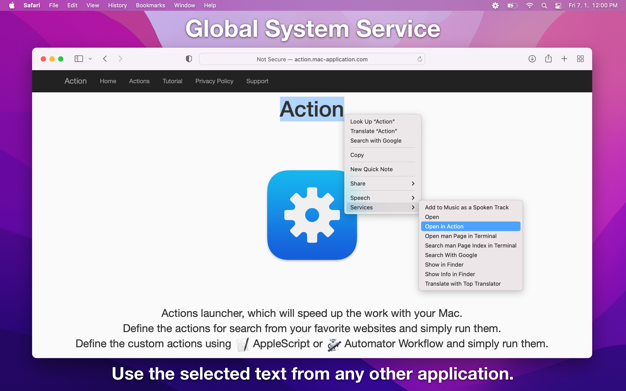Choose New Quick Note
This screenshot has width=626, height=391.
coord(382,169)
